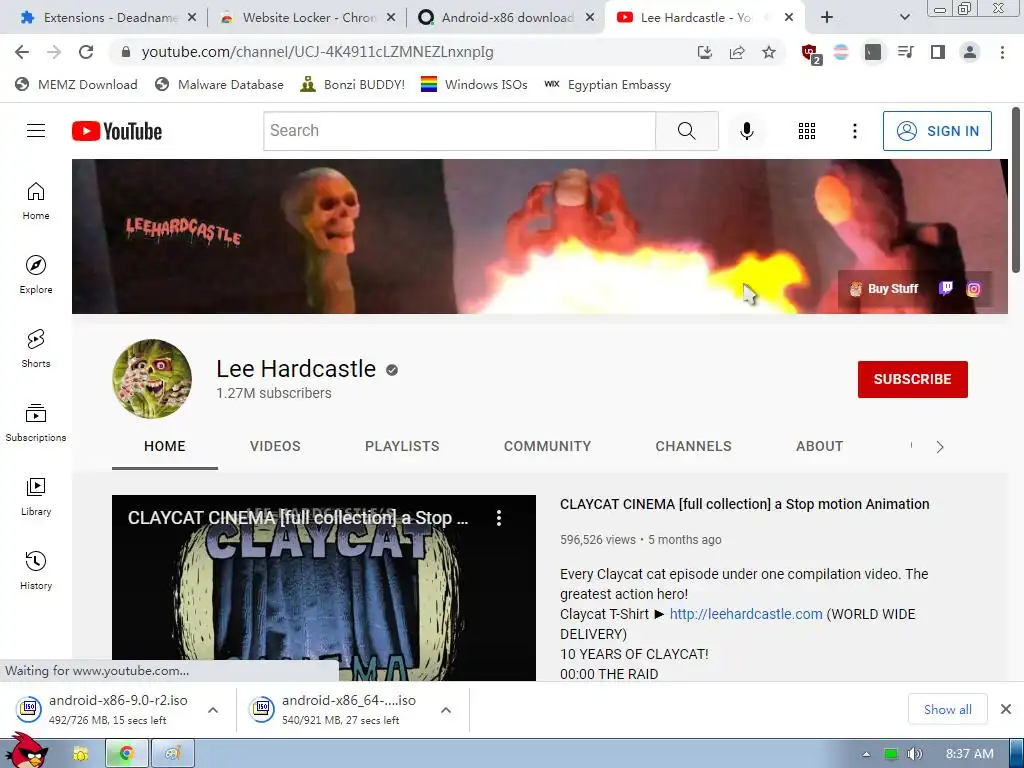This screenshot has height=768, width=1024.
Task: Open options for android-x86_64 iso download
Action: tap(446, 710)
